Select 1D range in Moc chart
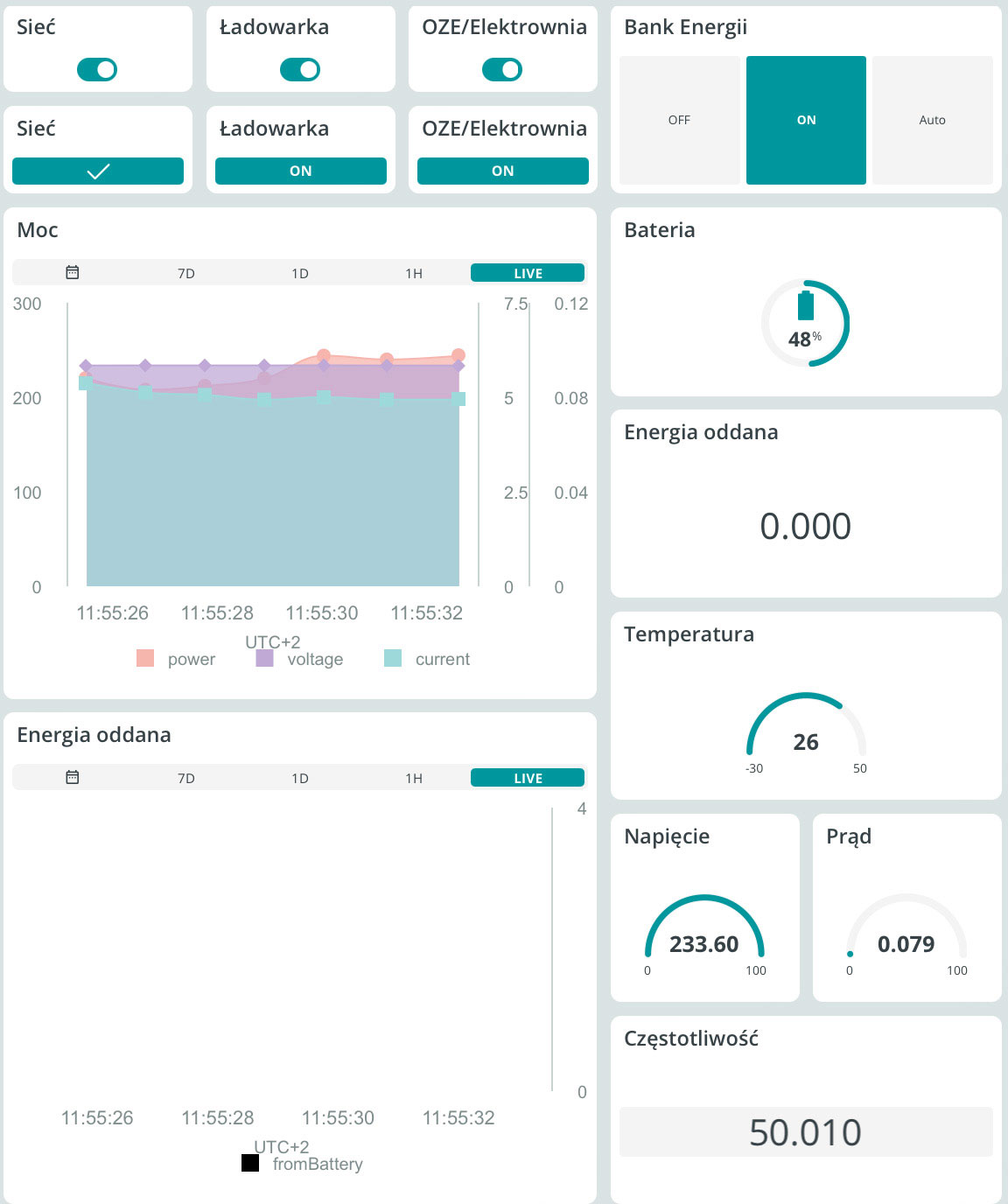Screen dimensions: 1008x1204 tap(300, 273)
